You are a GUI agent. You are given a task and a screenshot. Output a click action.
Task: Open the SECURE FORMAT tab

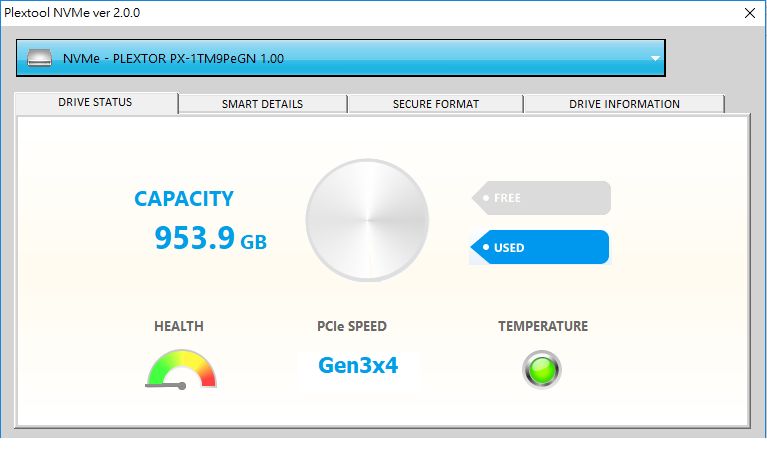[x=435, y=104]
